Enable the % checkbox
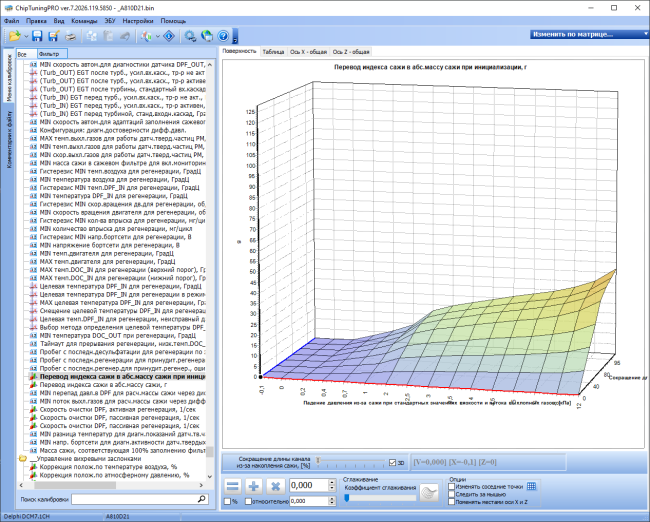The image size is (650, 522). click(x=227, y=501)
